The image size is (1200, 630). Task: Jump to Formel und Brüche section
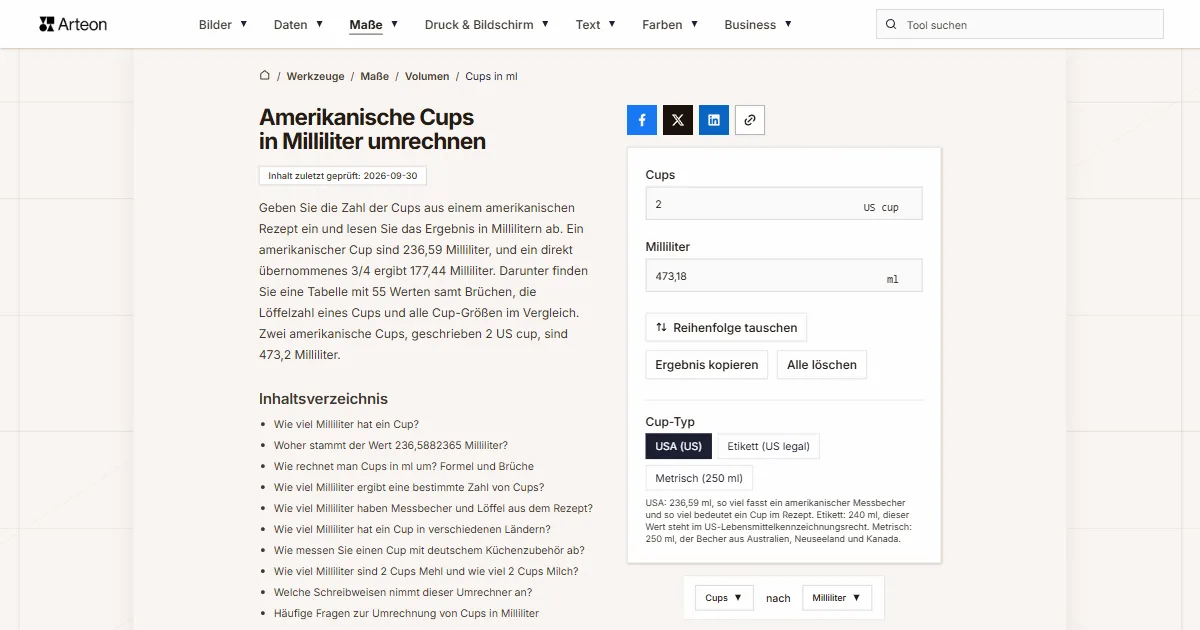click(404, 466)
